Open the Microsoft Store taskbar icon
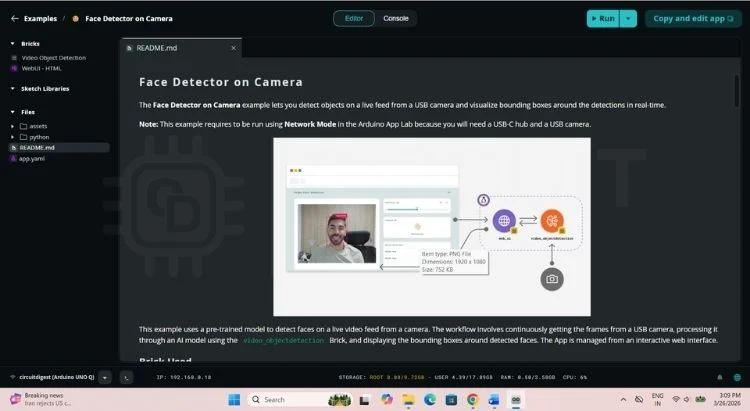Viewport: 750px width, 411px height. (x=451, y=400)
